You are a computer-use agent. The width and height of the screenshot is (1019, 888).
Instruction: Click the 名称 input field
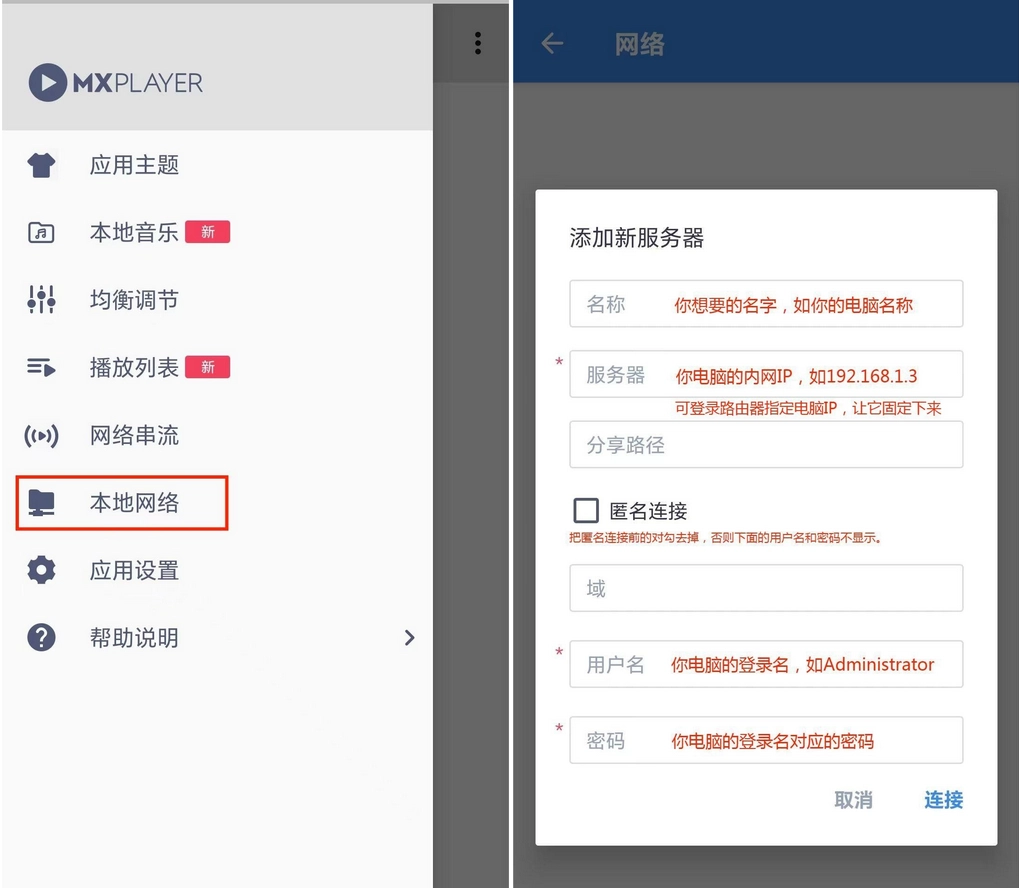point(766,304)
